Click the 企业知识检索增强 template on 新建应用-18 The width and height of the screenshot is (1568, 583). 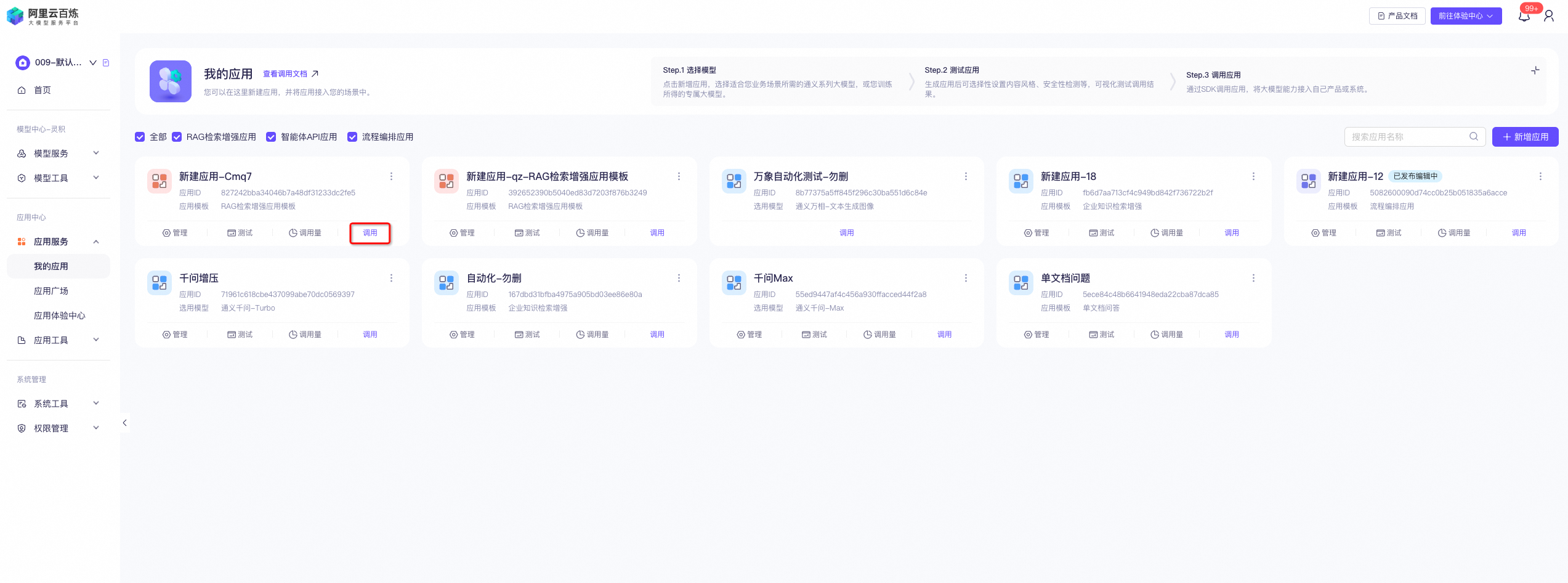(x=1112, y=206)
